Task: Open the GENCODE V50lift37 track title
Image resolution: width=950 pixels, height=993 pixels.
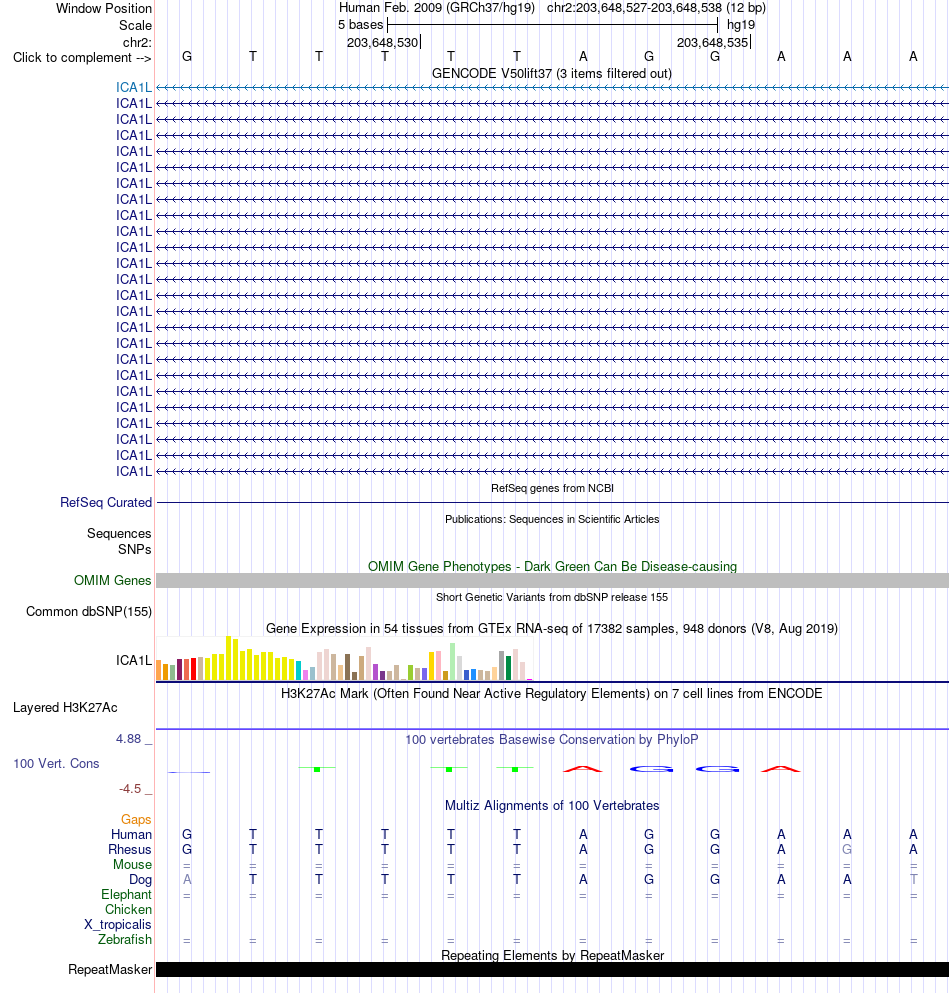Action: coord(552,73)
